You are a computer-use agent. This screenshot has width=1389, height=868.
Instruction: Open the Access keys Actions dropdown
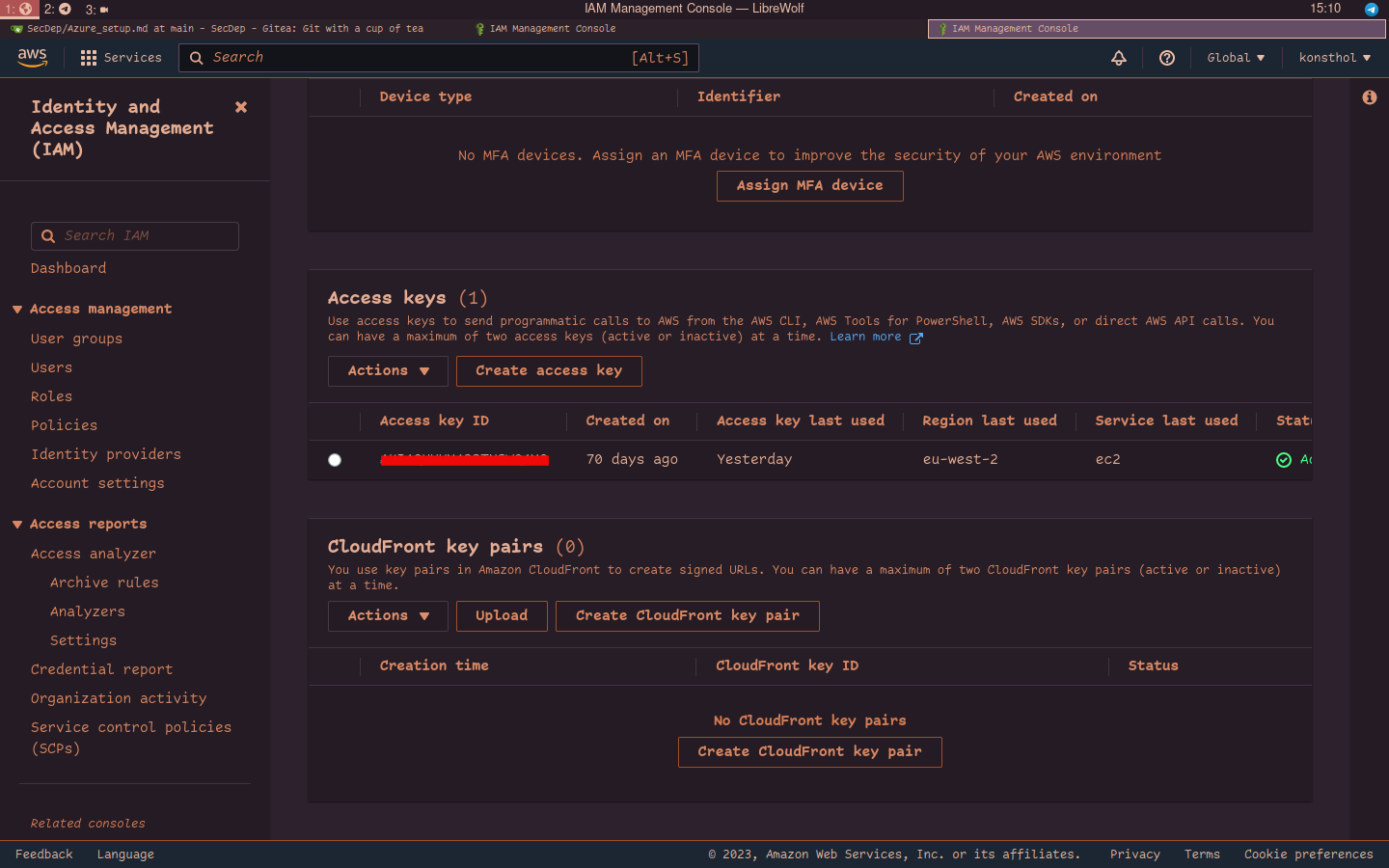[x=388, y=371]
